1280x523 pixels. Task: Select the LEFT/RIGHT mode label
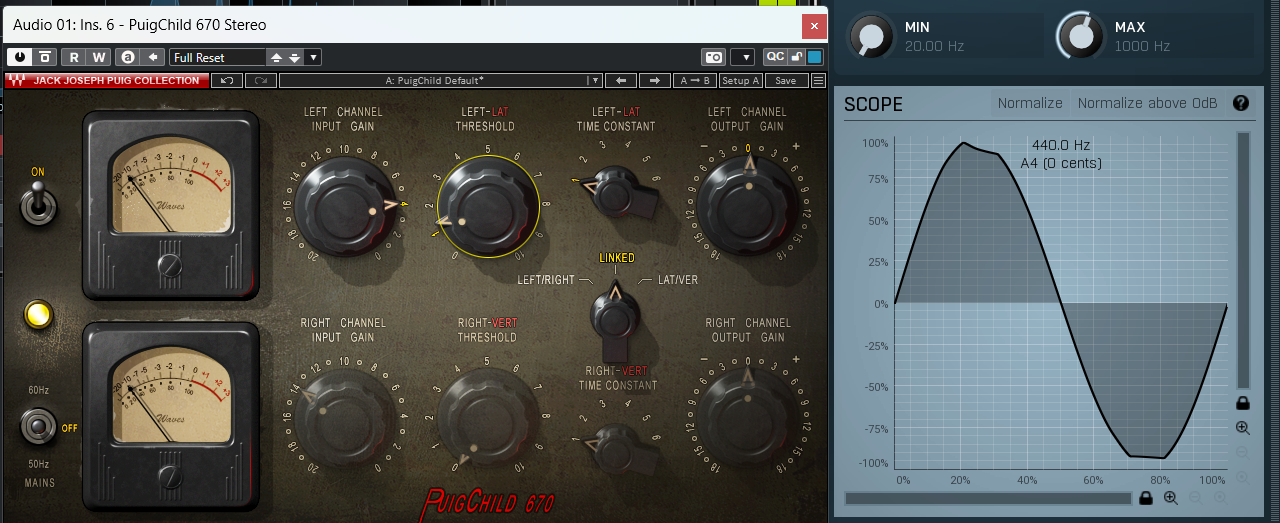click(546, 280)
